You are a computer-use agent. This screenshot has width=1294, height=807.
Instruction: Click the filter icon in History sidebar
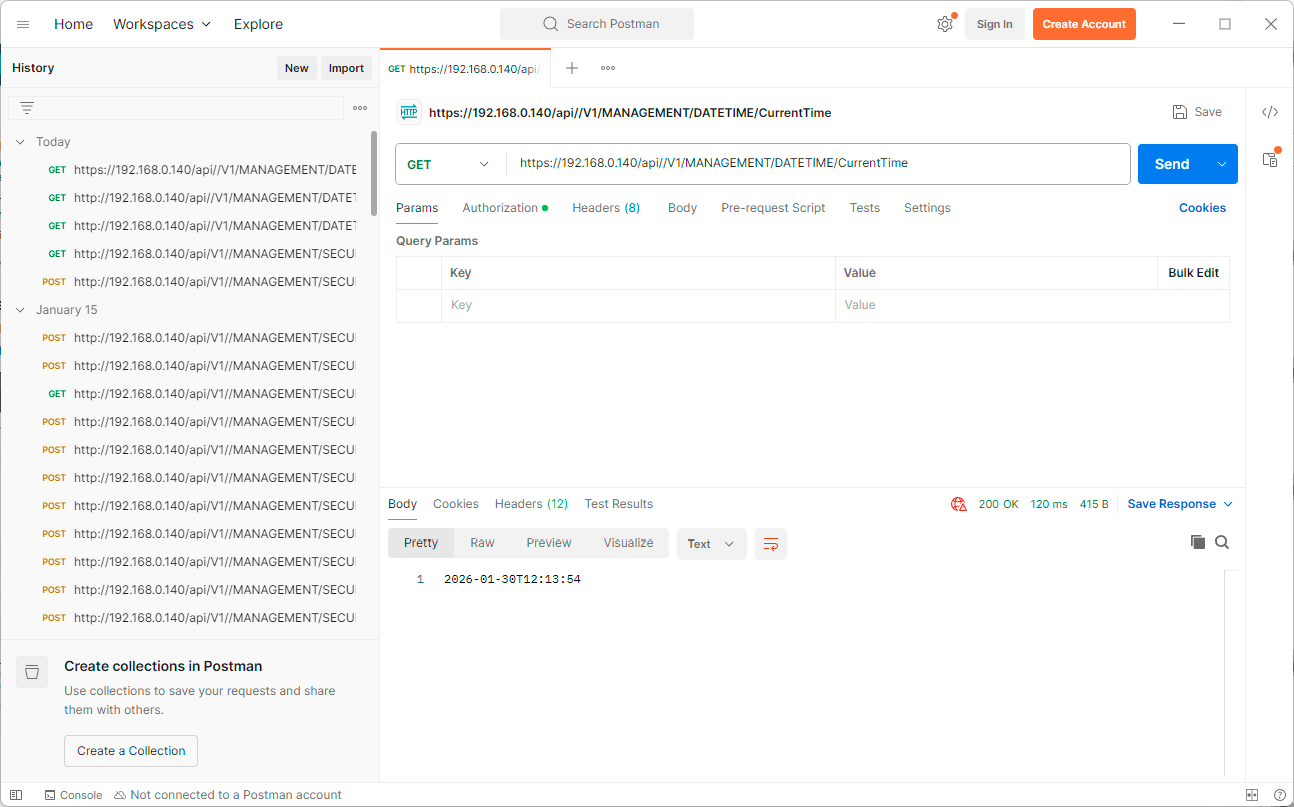click(27, 108)
